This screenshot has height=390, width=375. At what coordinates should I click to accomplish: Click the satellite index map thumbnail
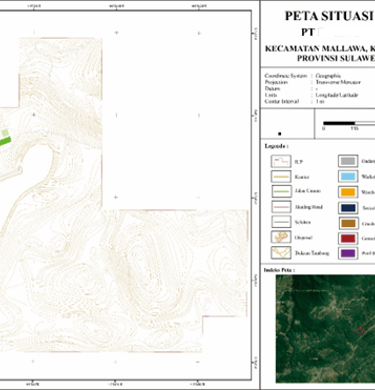click(325, 329)
